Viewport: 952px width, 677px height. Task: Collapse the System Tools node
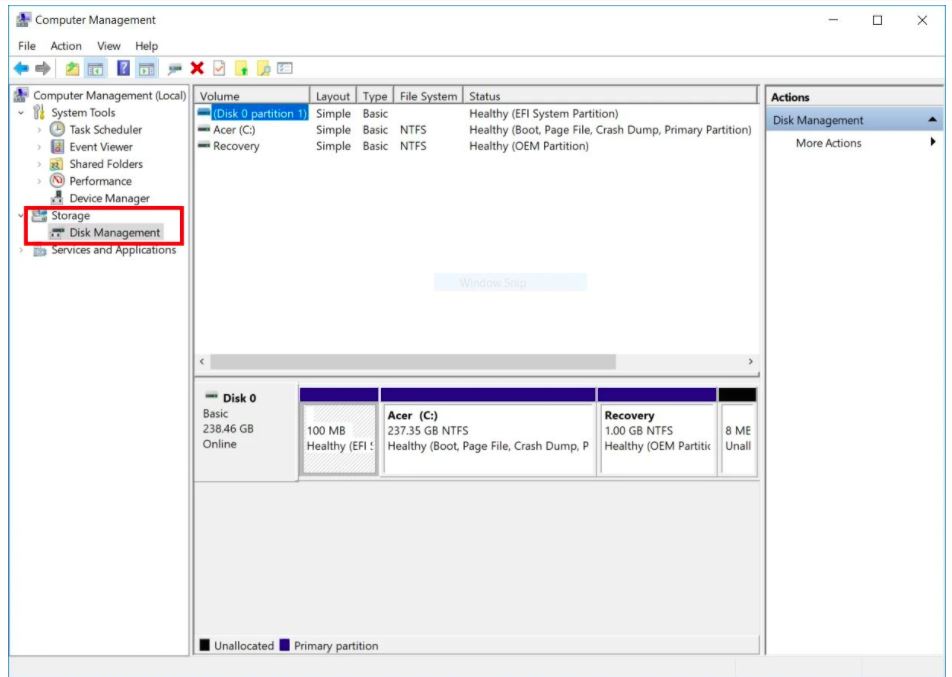coord(22,113)
